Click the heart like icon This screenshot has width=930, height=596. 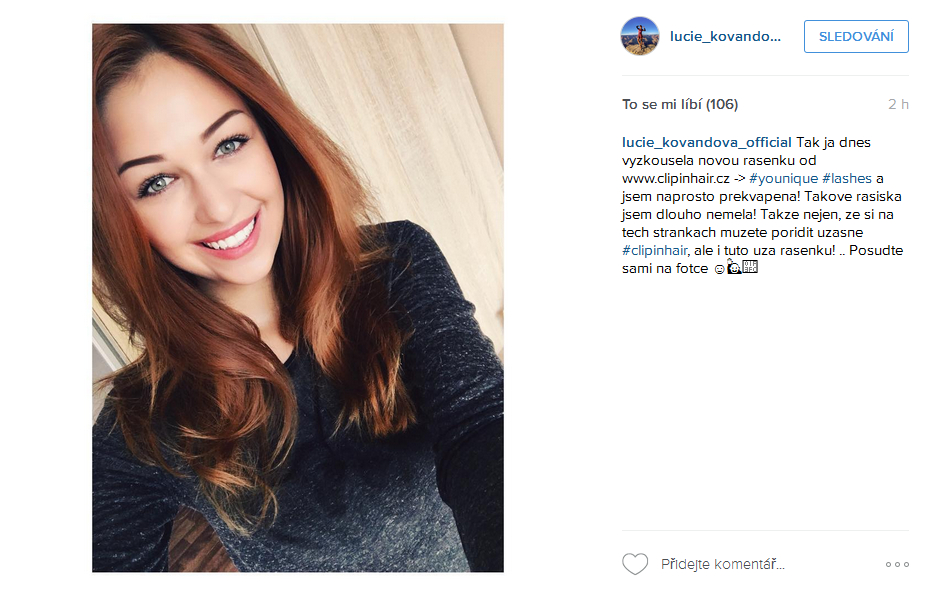[635, 563]
